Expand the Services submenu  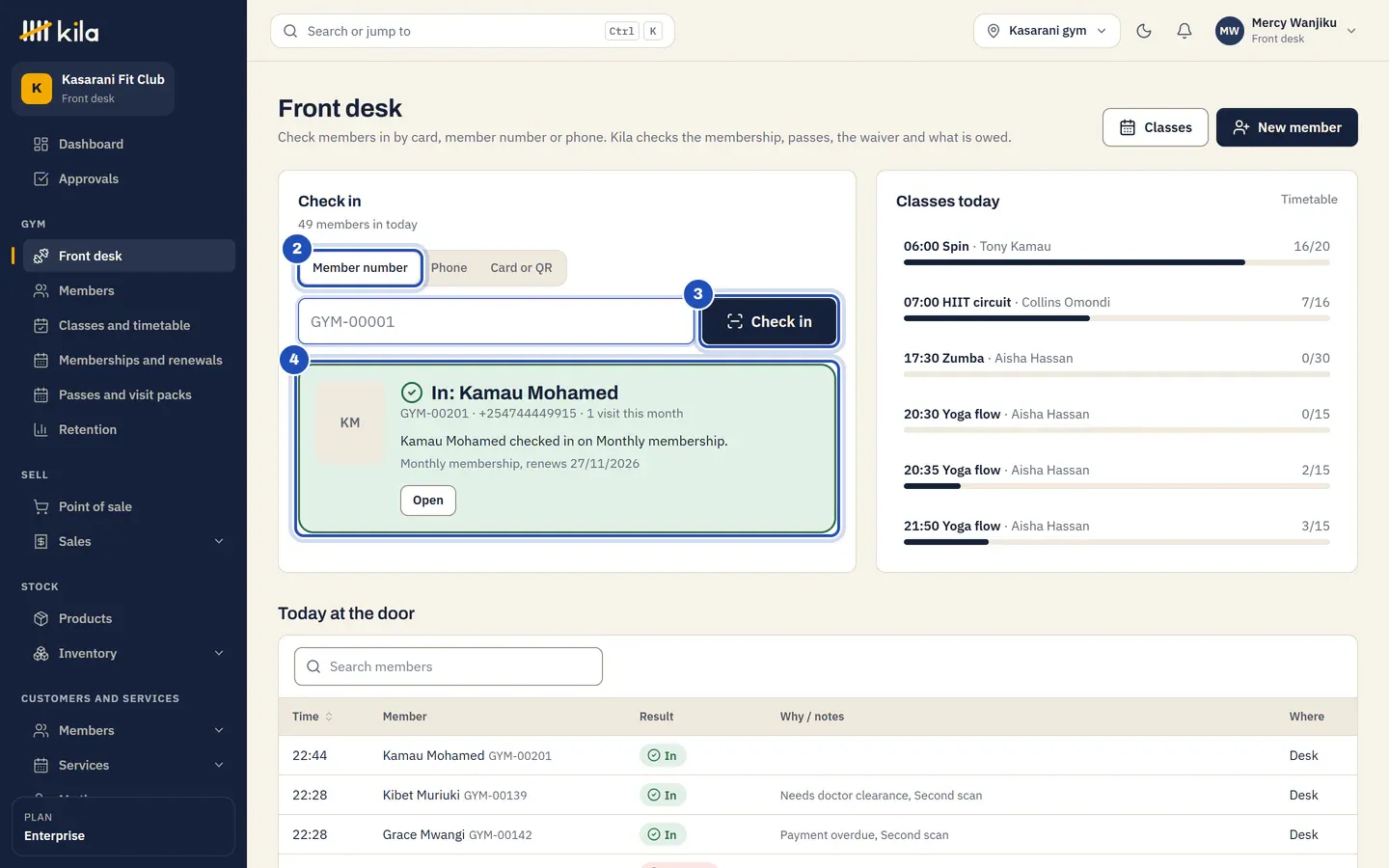pos(219,765)
